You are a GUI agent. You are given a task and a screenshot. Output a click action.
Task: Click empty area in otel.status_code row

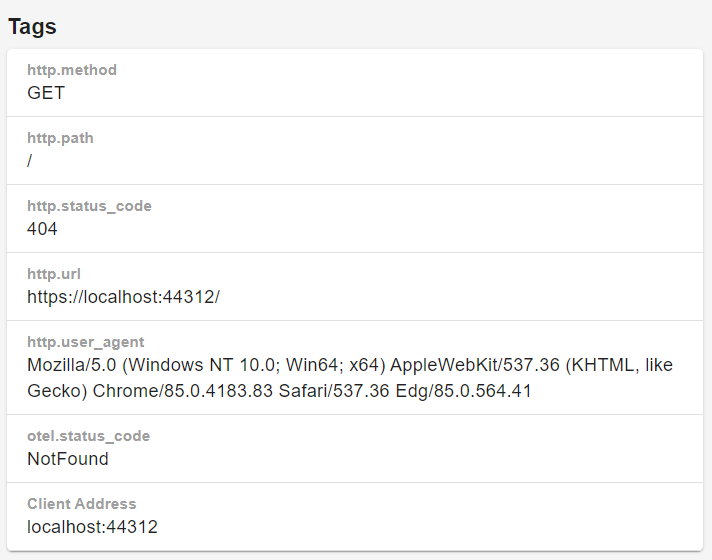409,449
